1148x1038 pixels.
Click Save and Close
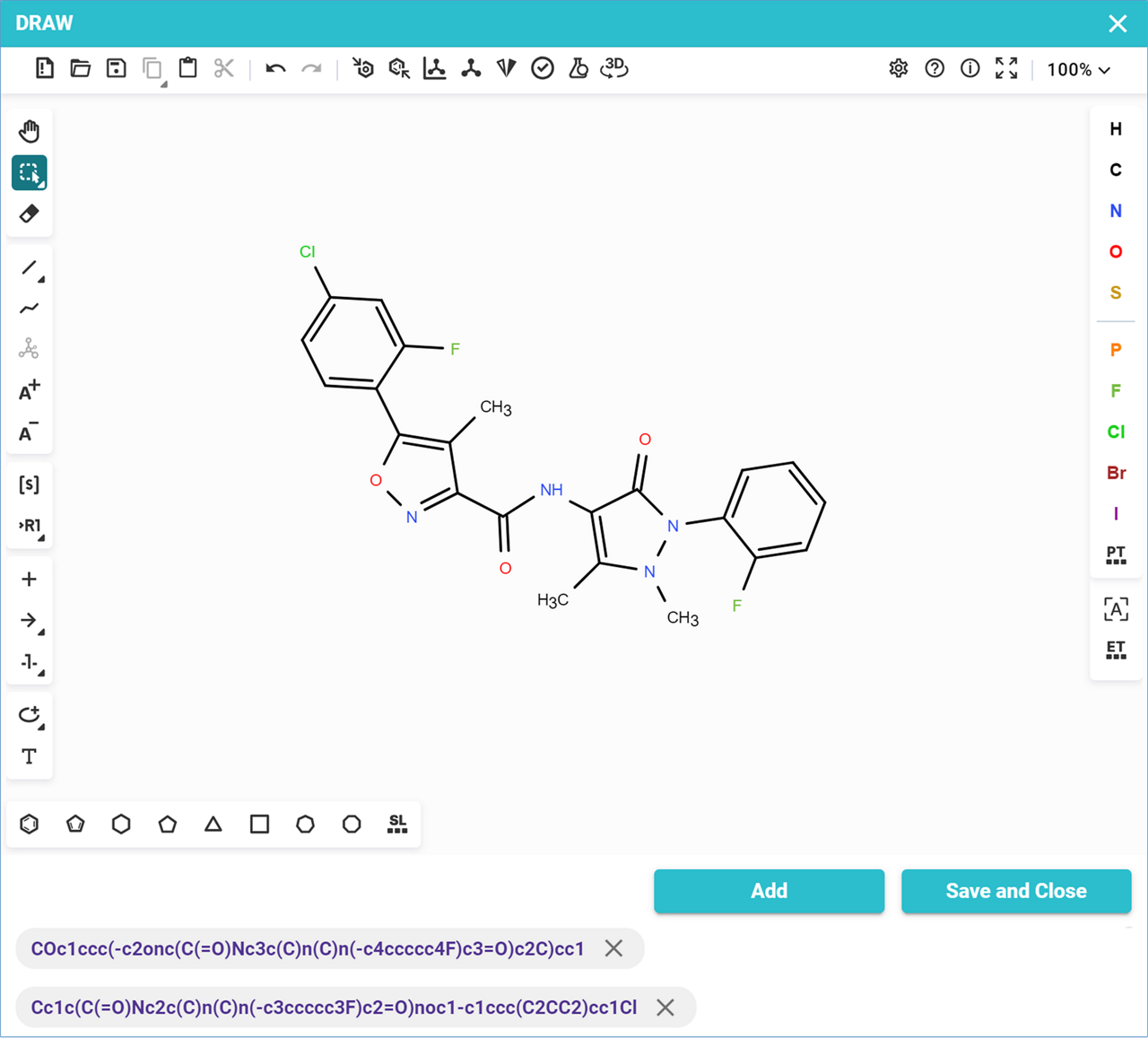point(1015,891)
